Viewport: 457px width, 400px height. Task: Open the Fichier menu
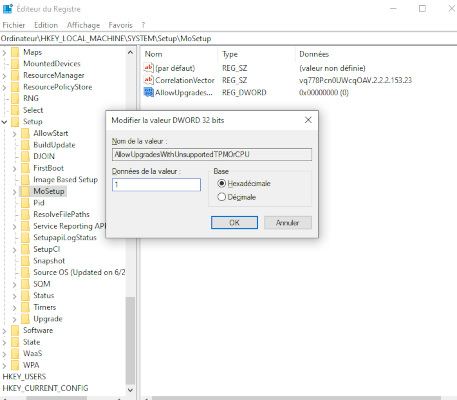pos(14,25)
